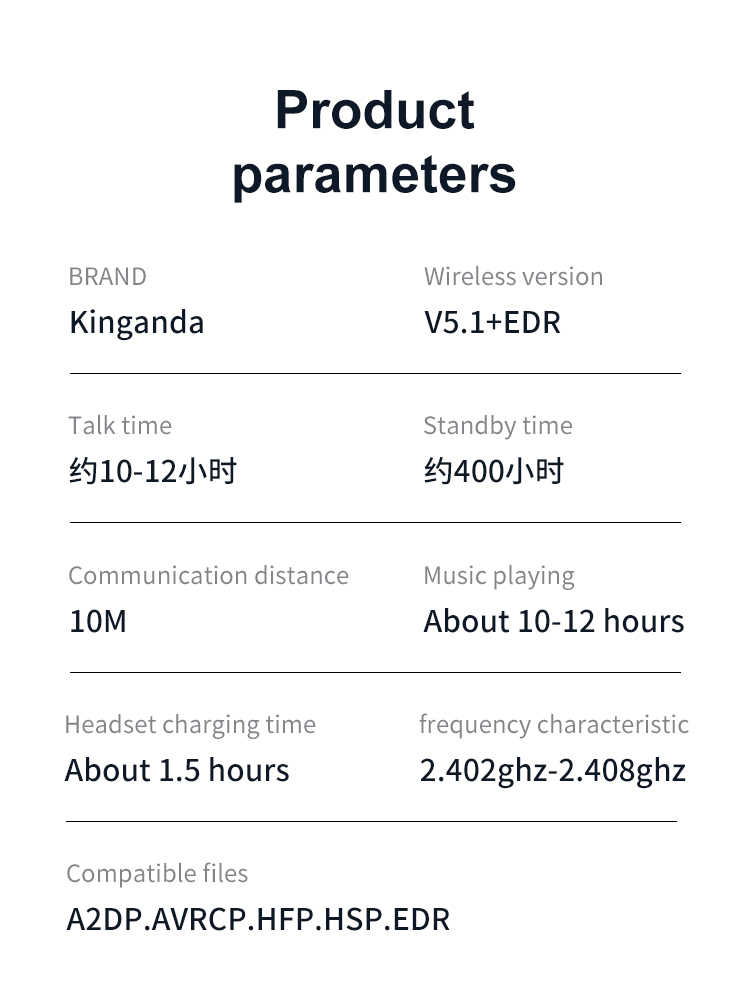Select the "Compatible files" label
The height and width of the screenshot is (1000, 750).
point(157,874)
